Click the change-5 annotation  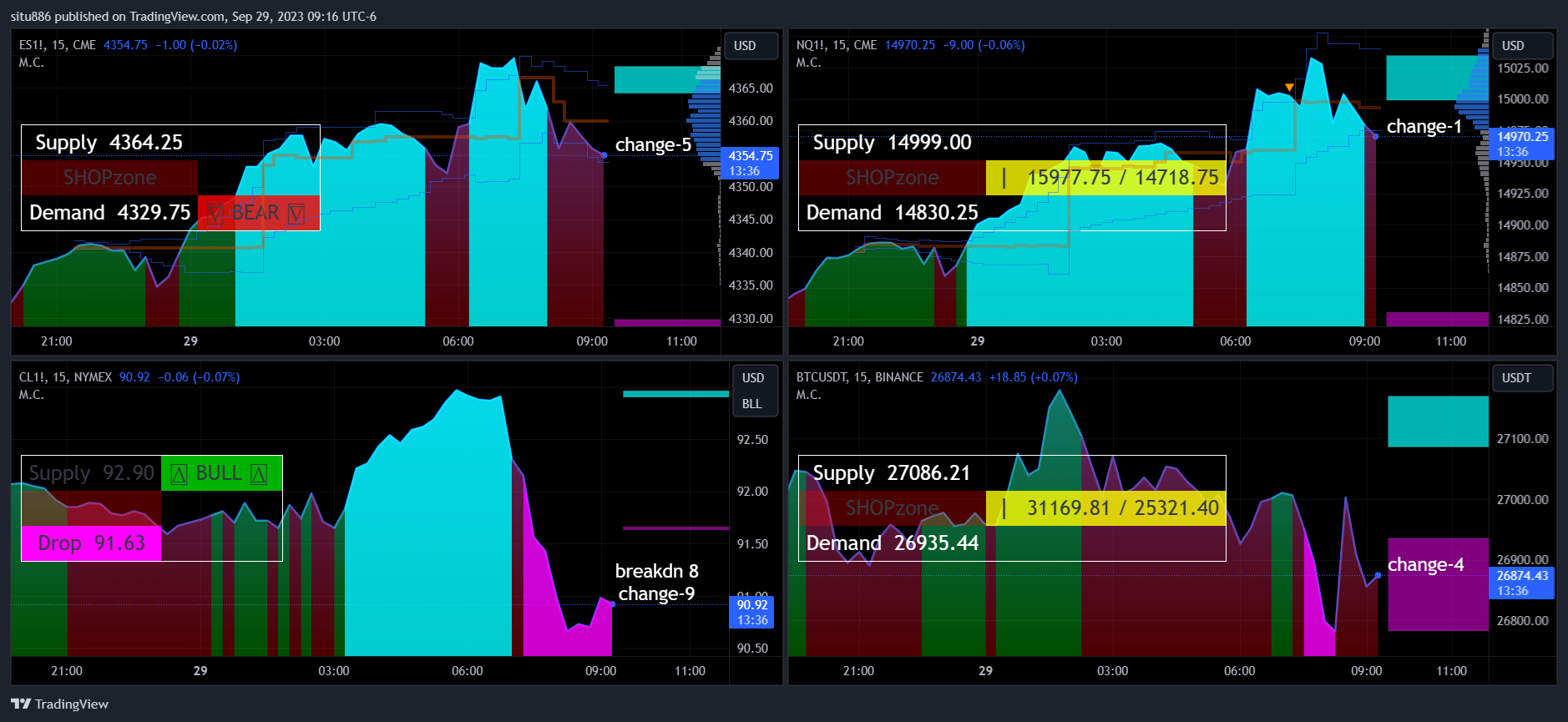[653, 145]
